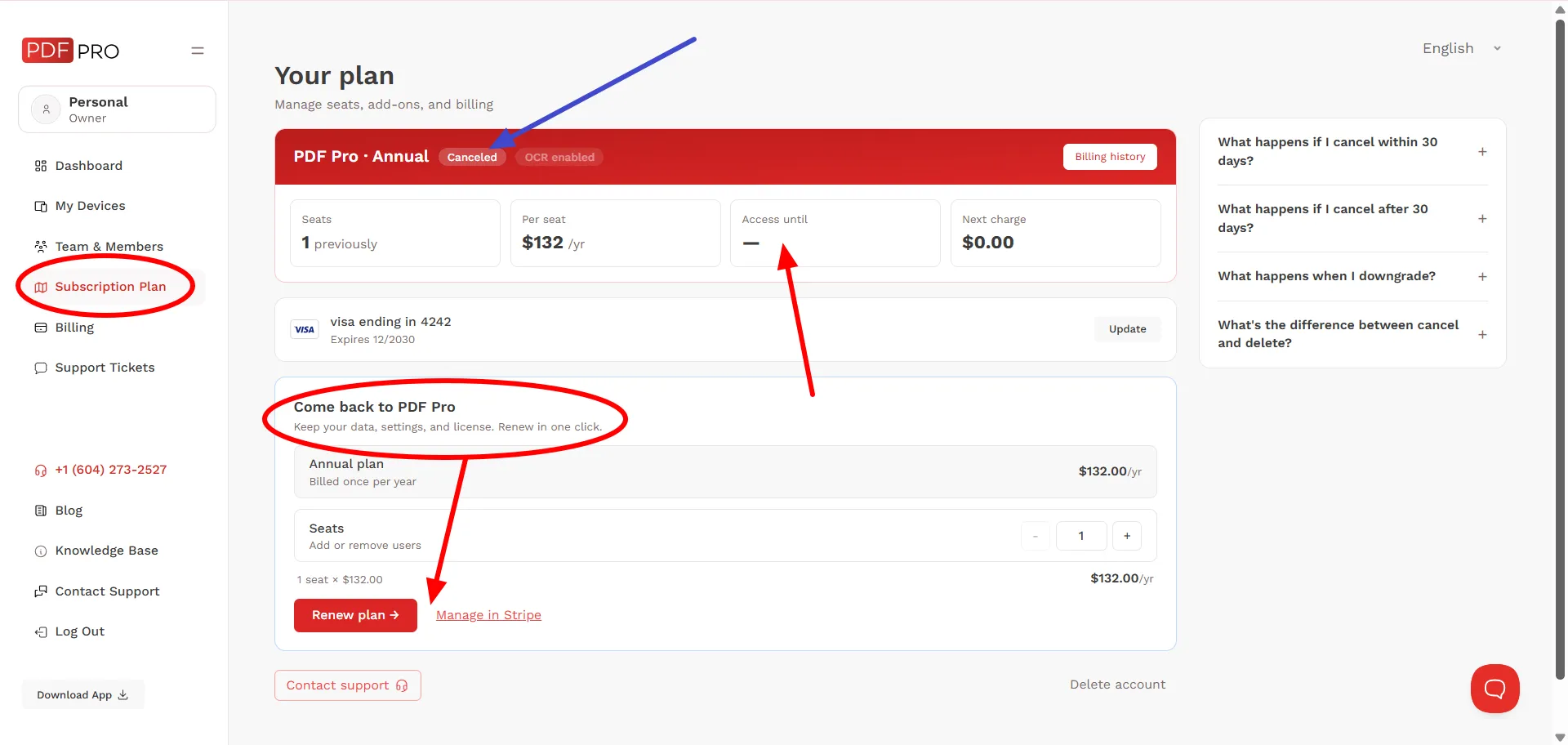Go to My Devices

tap(80, 206)
